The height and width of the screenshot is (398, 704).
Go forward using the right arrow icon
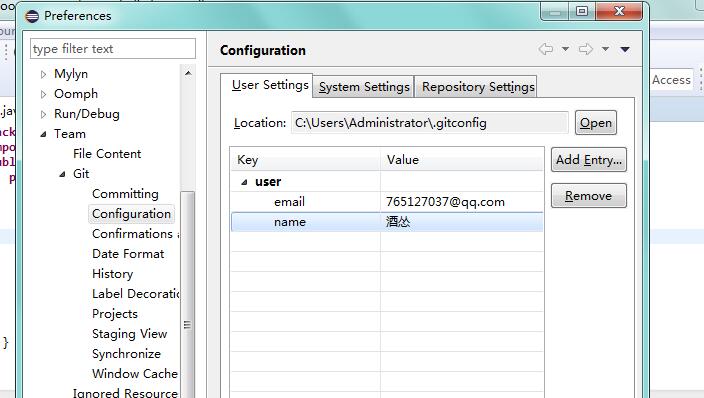tap(585, 49)
